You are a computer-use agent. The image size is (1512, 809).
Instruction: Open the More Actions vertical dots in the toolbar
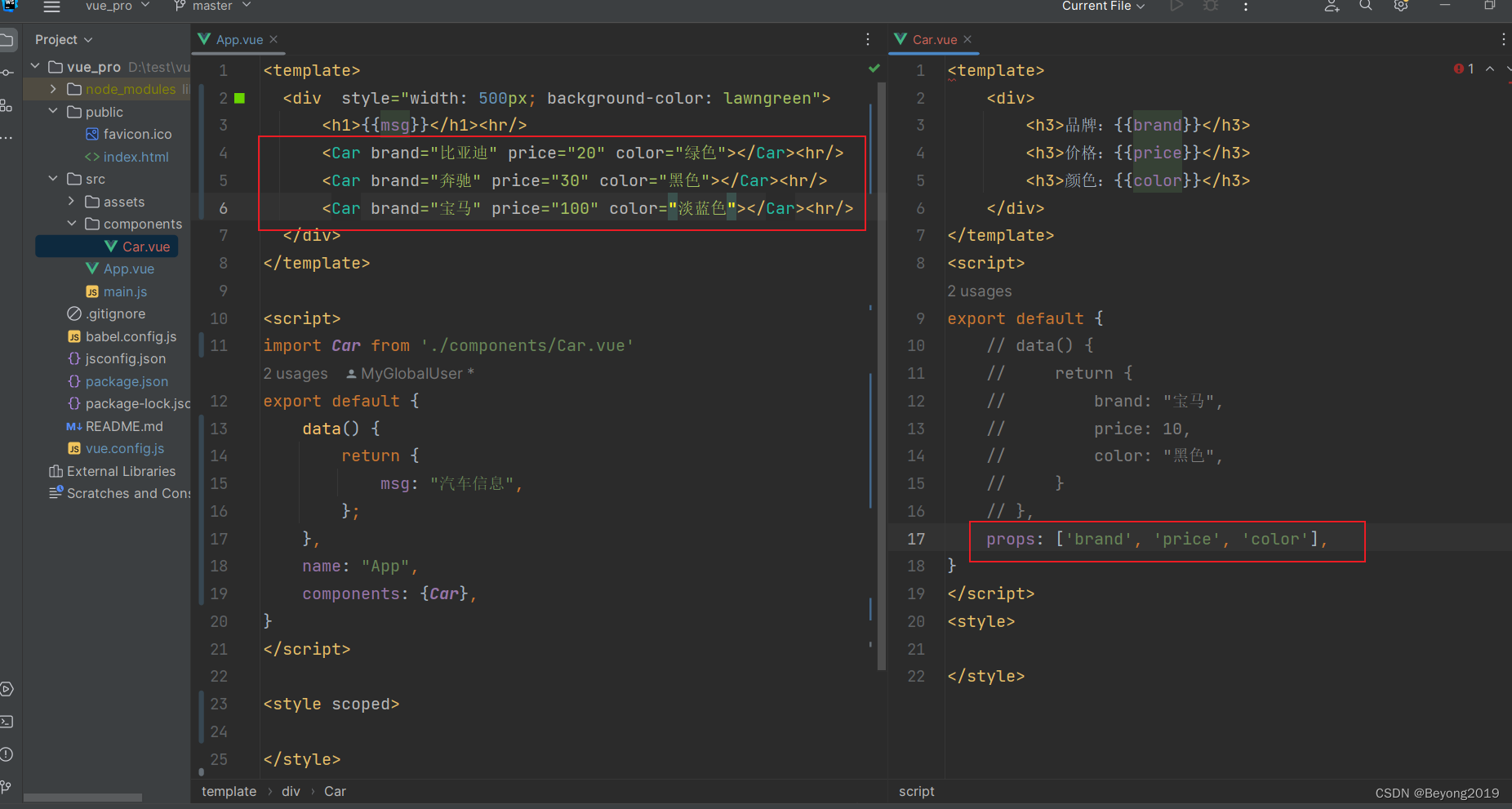(x=1245, y=7)
